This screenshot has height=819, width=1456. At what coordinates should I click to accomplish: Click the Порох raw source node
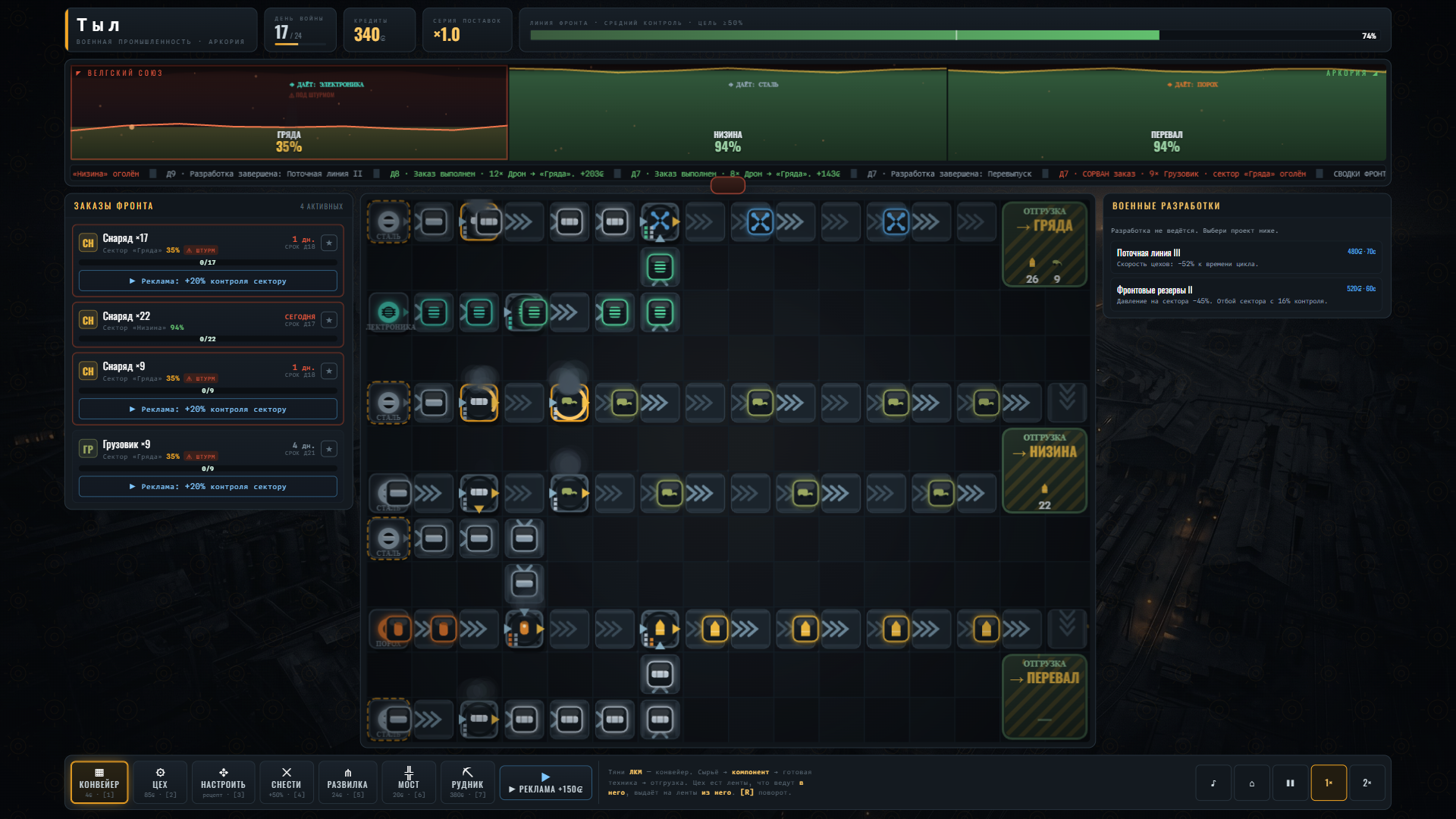click(388, 629)
